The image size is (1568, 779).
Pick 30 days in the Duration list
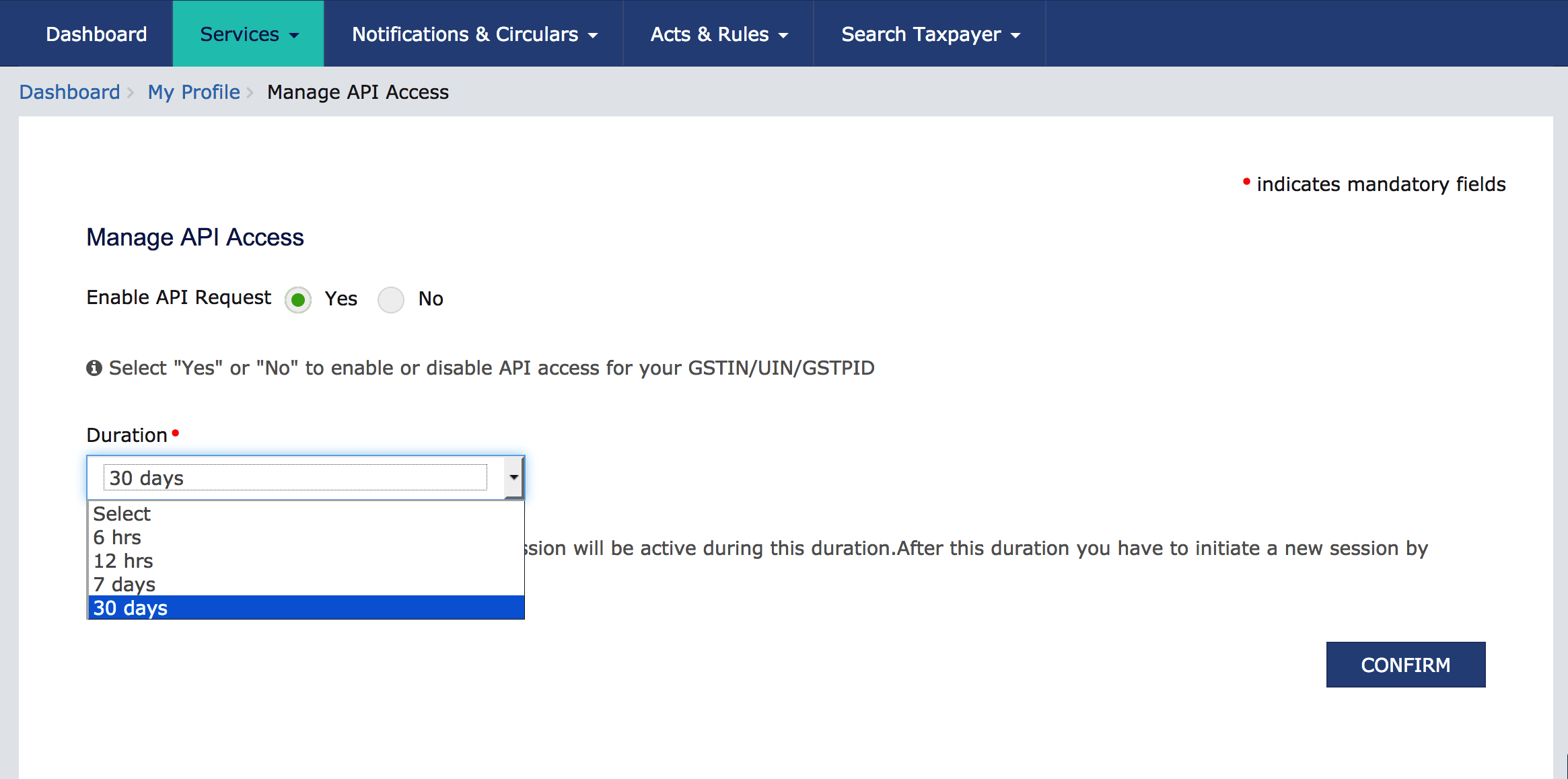[x=131, y=608]
